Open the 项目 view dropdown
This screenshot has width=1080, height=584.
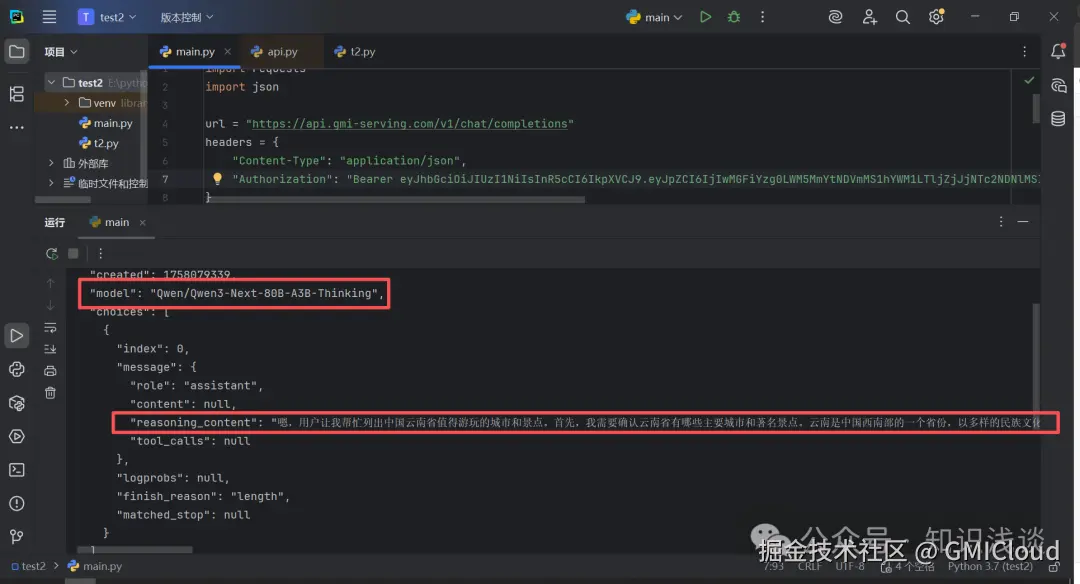pos(61,52)
